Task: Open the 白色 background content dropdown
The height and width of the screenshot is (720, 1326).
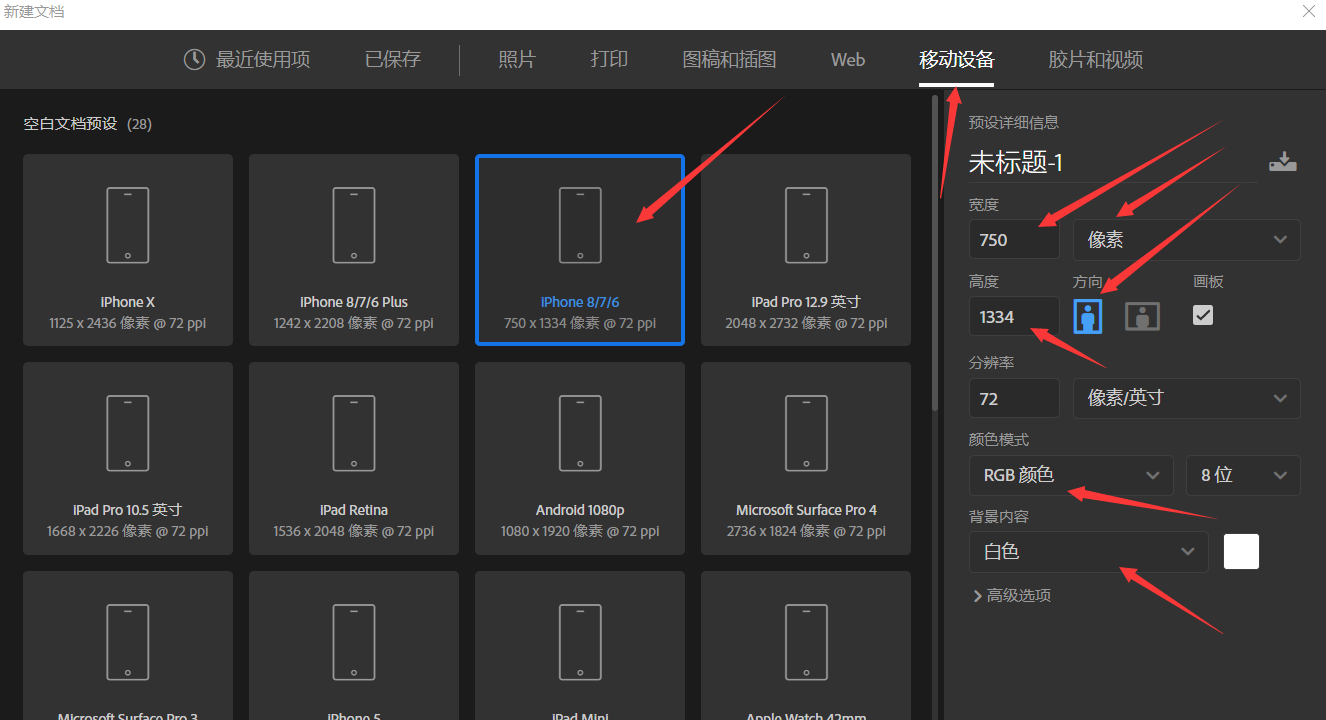Action: (x=1088, y=551)
